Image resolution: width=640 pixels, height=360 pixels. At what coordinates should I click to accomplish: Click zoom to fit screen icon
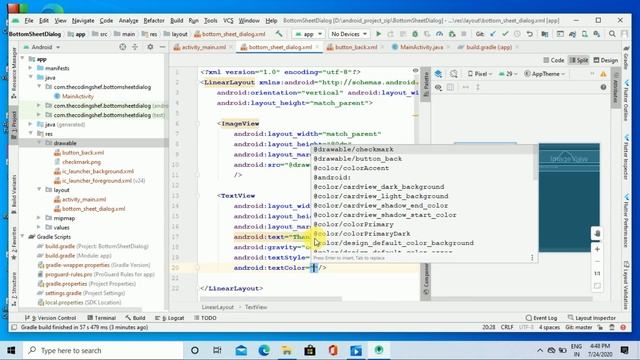click(597, 286)
